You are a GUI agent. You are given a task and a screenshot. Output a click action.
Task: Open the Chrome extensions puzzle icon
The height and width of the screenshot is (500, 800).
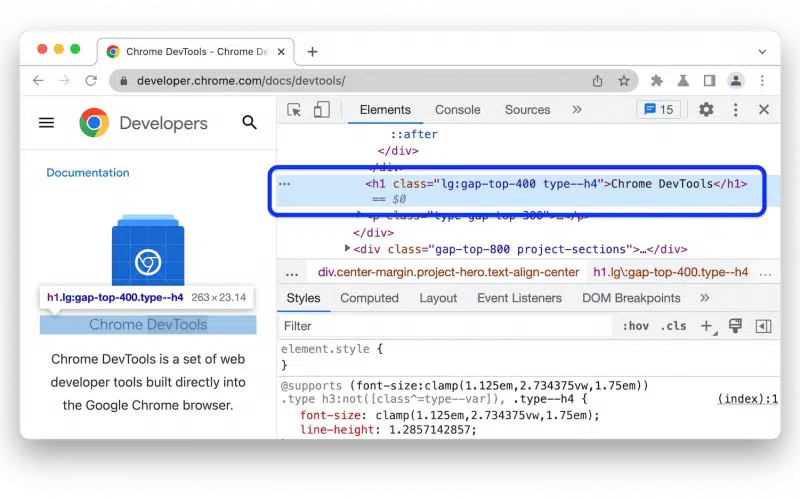point(657,81)
